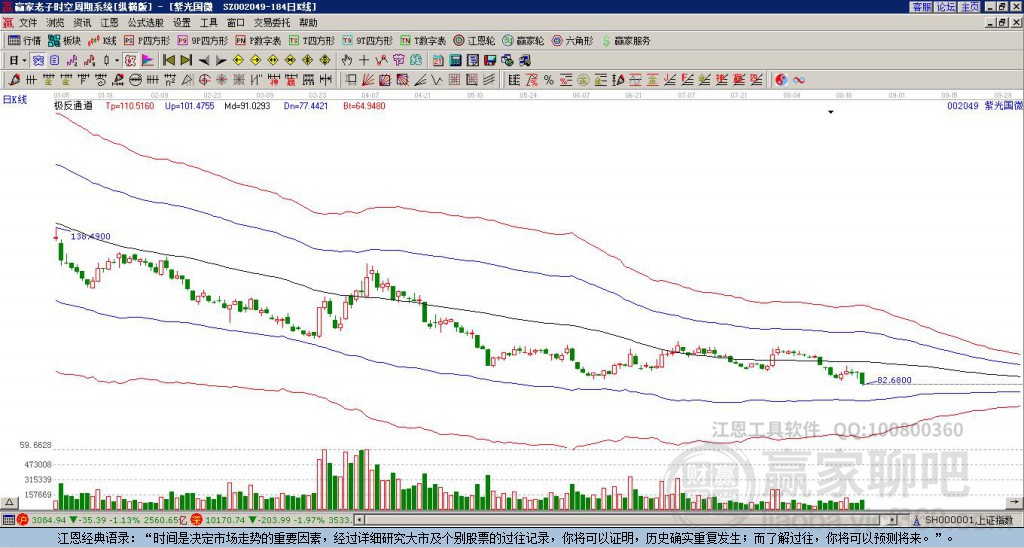Toggle the 权 adjustment button
Image resolution: width=1024 pixels, height=548 pixels.
tap(130, 61)
